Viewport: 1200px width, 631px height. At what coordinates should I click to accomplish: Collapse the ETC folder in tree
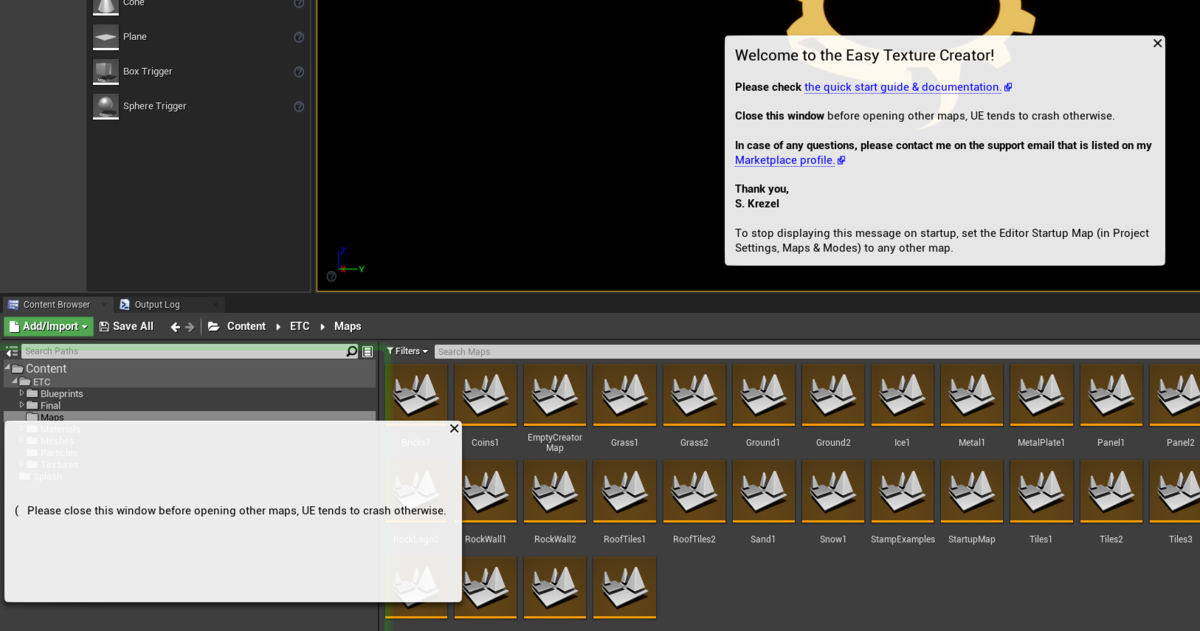point(15,382)
